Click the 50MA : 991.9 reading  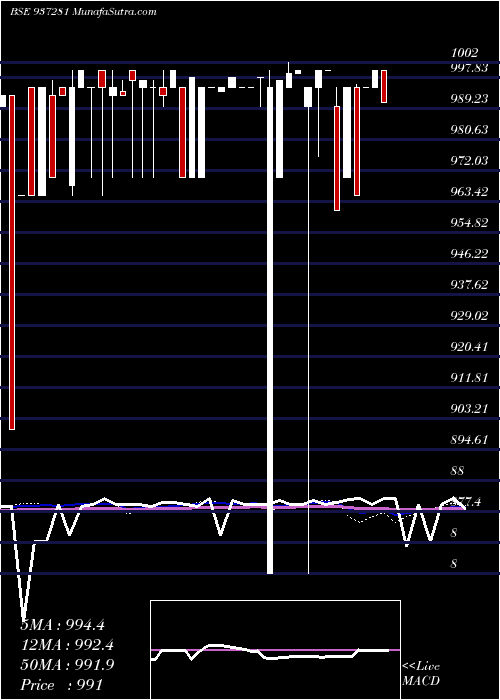pos(67,665)
